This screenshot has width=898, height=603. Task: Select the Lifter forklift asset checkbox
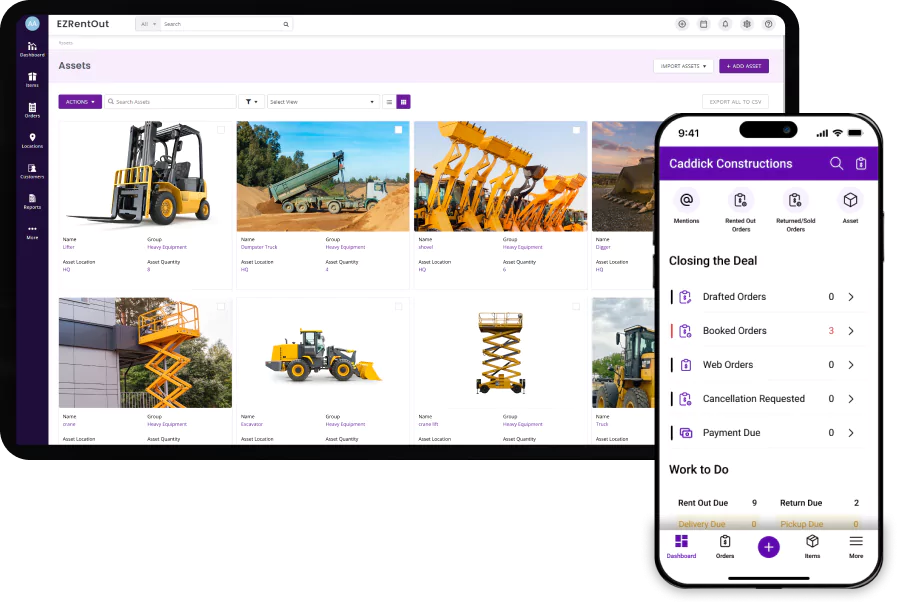tap(221, 130)
